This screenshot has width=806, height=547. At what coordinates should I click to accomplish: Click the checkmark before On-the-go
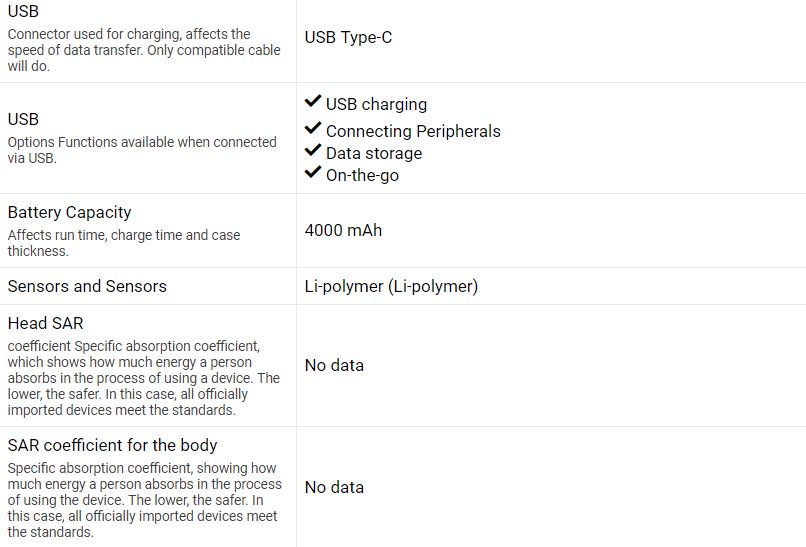coord(313,173)
